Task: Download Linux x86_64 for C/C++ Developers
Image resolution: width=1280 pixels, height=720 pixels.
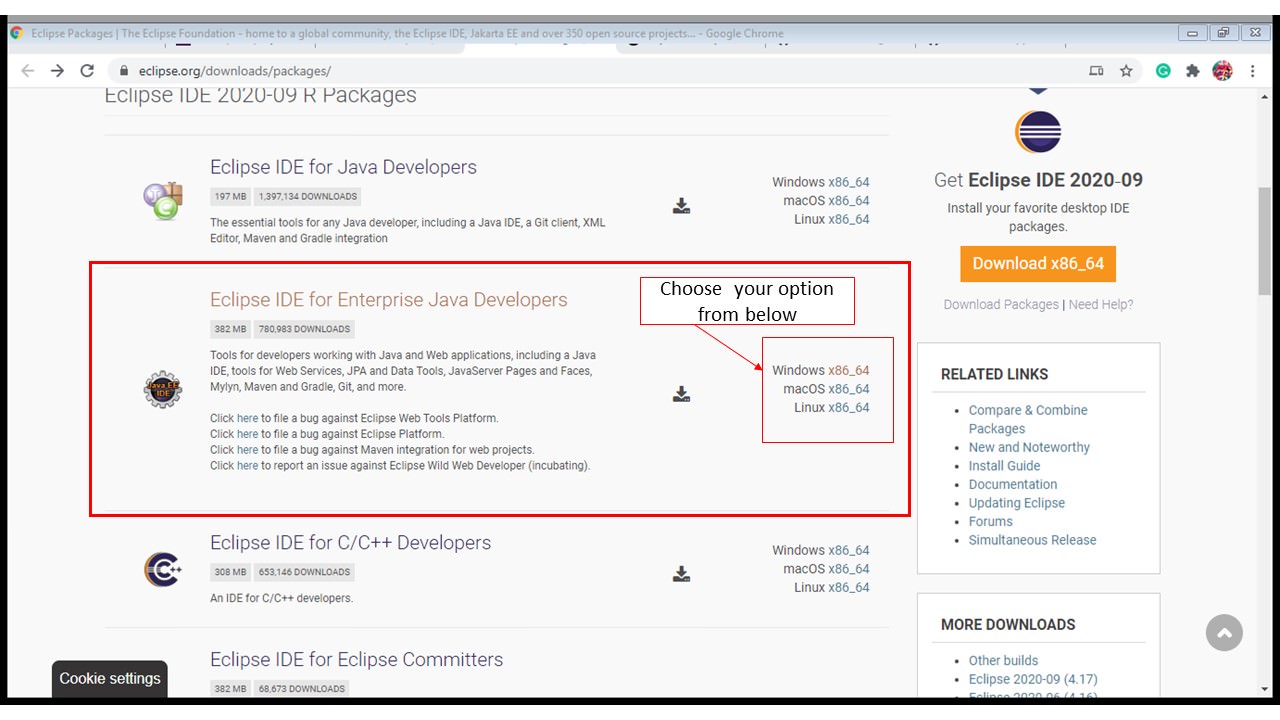Action: (848, 587)
